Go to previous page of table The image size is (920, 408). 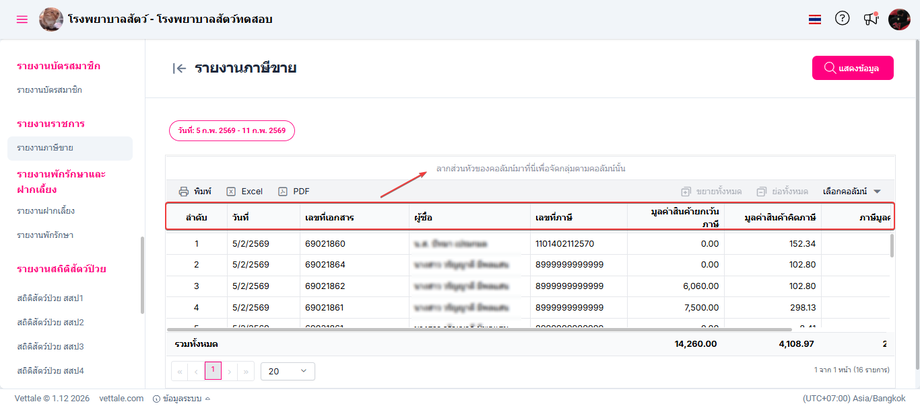(x=196, y=371)
